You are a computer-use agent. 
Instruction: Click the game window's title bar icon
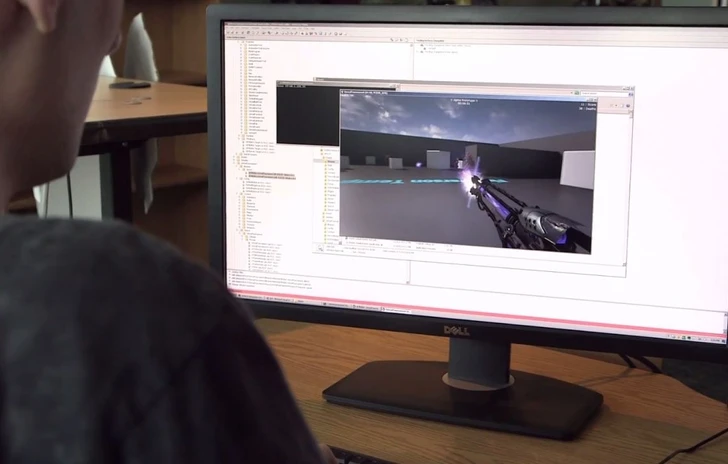(x=343, y=91)
